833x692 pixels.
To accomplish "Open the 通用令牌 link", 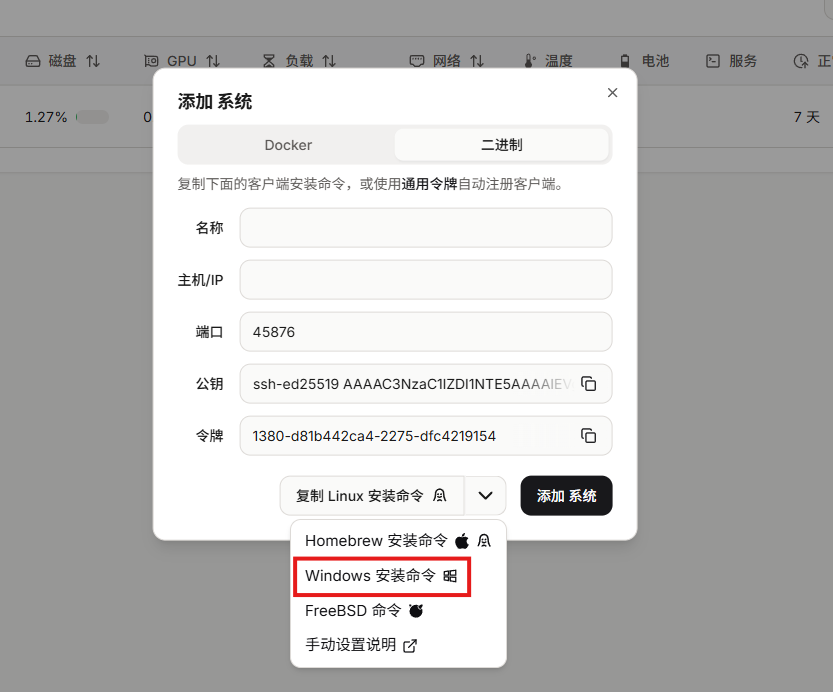I will pyautogui.click(x=429, y=184).
